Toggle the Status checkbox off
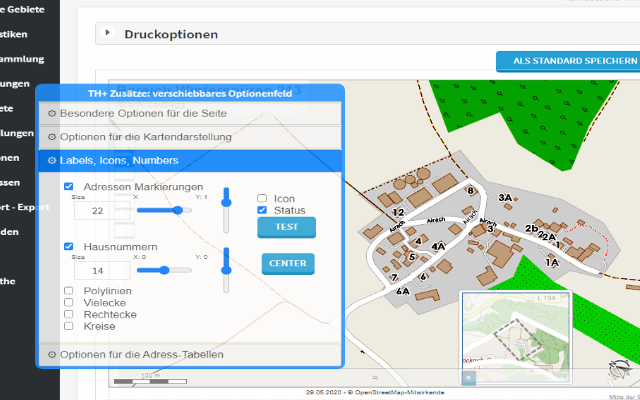The width and height of the screenshot is (640, 400). click(x=262, y=210)
